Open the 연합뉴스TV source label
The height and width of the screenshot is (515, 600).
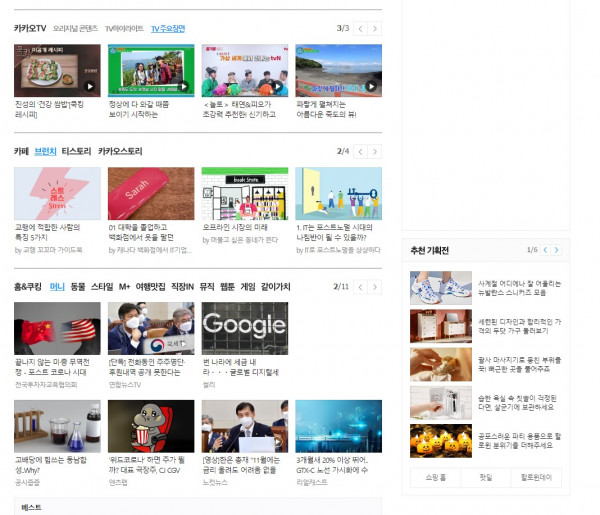[125, 385]
